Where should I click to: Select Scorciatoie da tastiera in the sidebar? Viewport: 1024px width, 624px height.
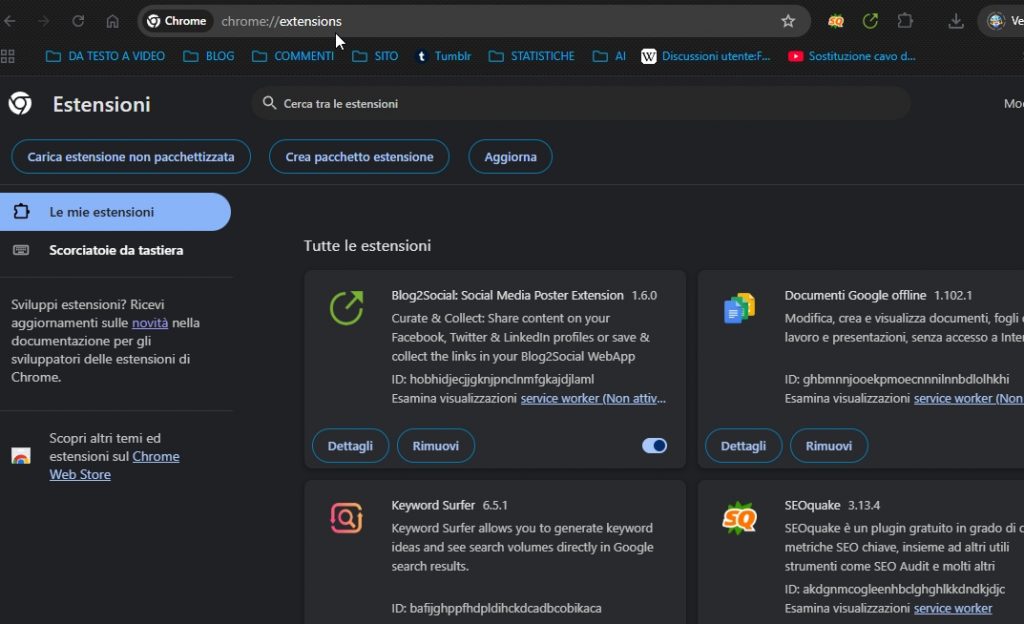click(115, 250)
